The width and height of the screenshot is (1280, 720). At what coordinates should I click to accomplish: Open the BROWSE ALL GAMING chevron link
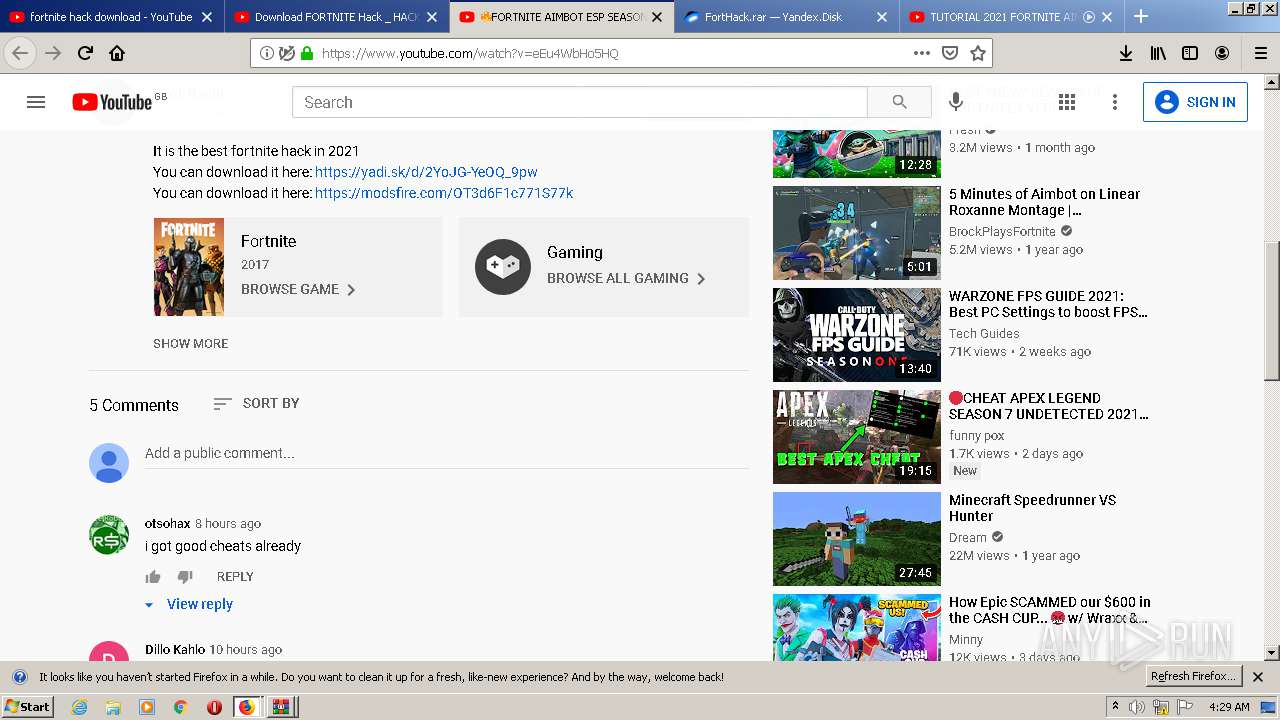[626, 278]
